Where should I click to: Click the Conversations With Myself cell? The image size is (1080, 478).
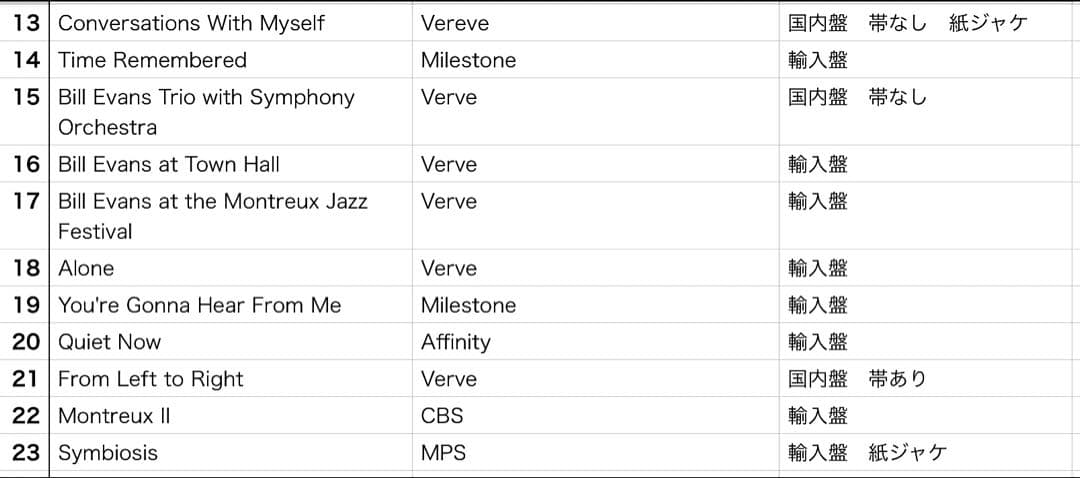191,23
